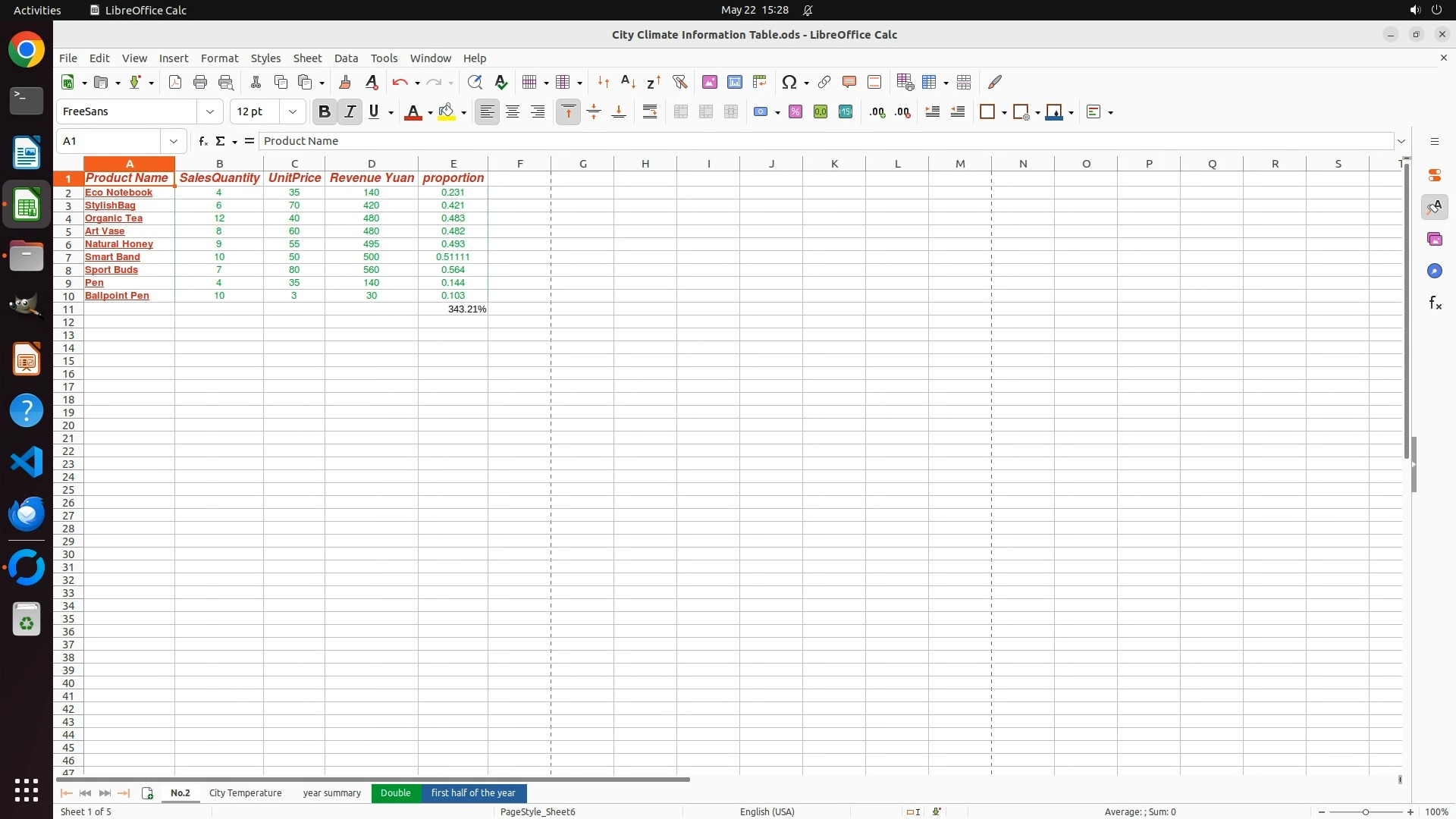Toggle Wrap Text button

[x=650, y=112]
